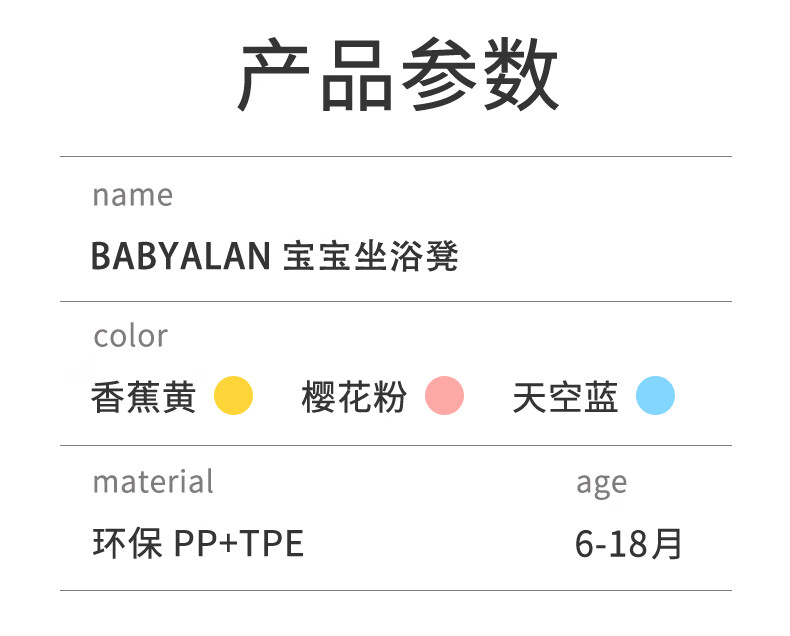The image size is (790, 636).
Task: Click the 'material' field label
Action: pos(153,482)
